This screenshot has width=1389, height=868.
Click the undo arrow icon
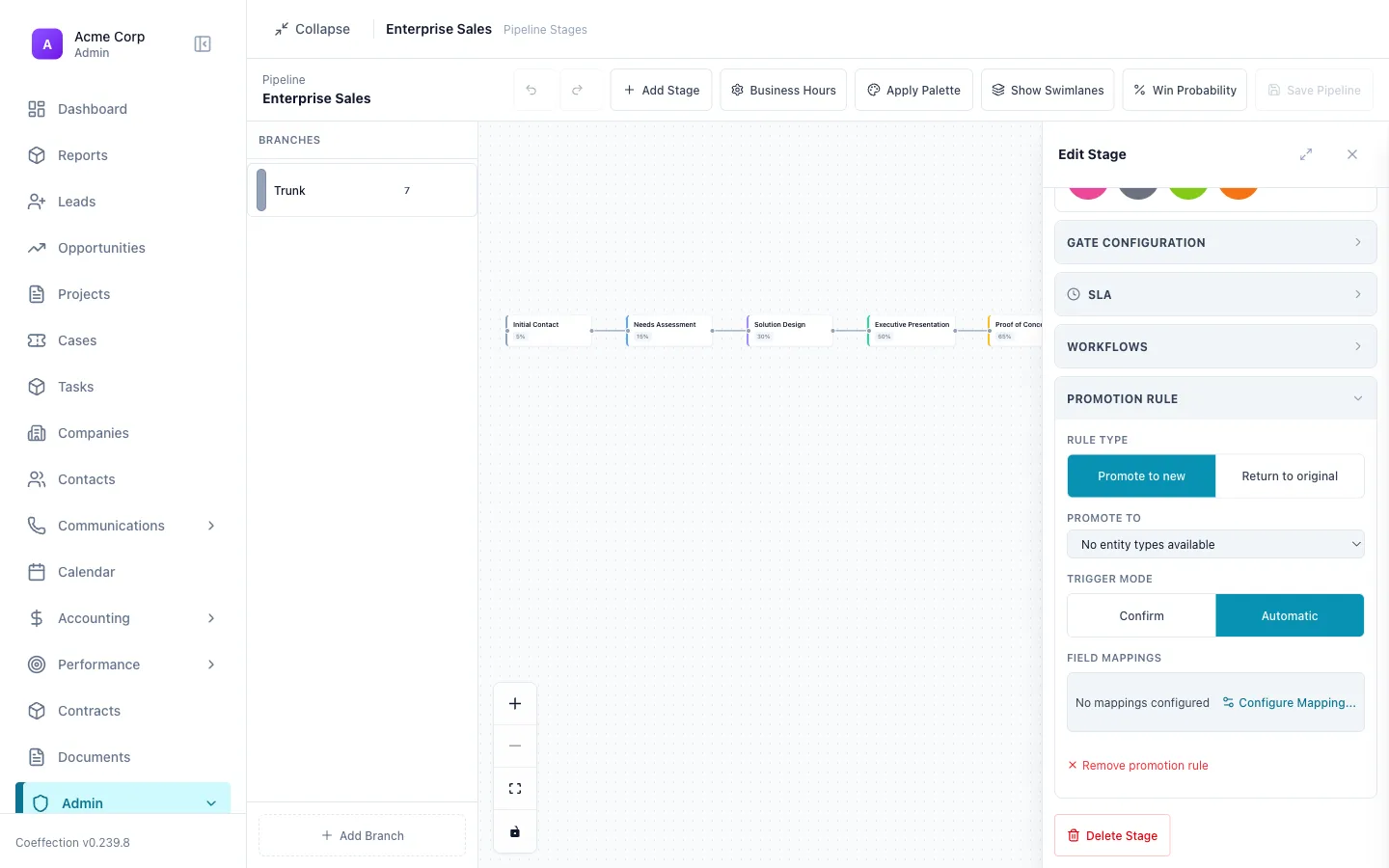531,90
